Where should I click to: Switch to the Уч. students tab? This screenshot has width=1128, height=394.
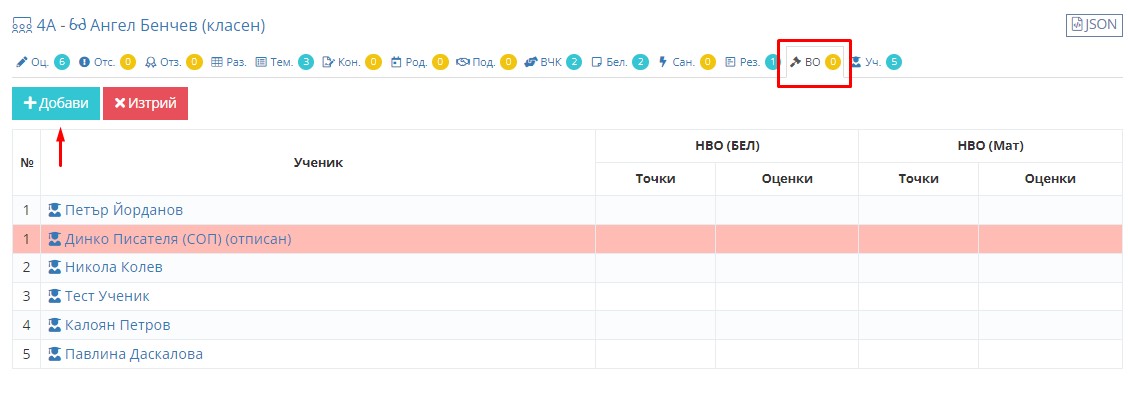point(876,63)
